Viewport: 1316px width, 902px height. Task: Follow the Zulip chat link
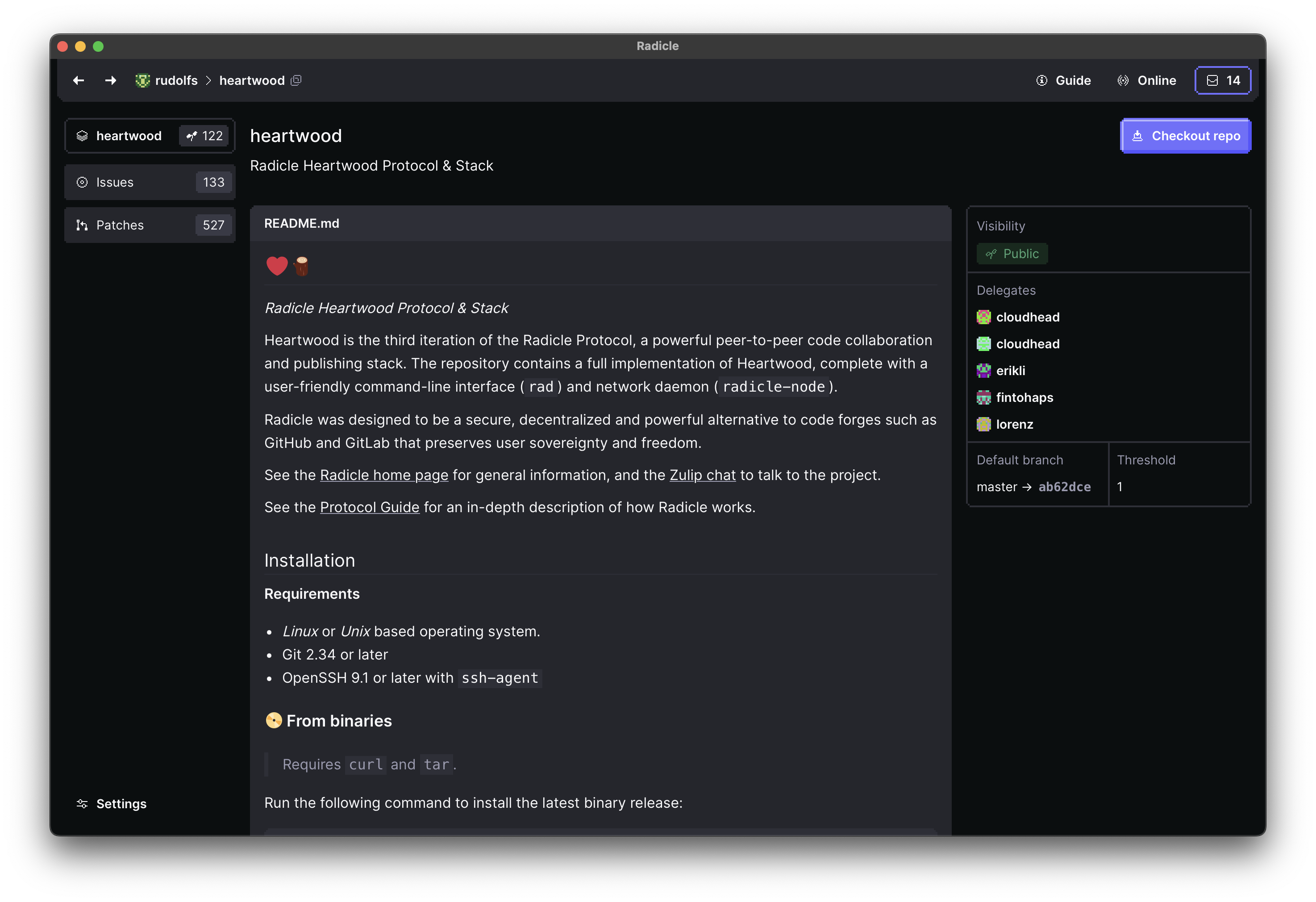(703, 476)
